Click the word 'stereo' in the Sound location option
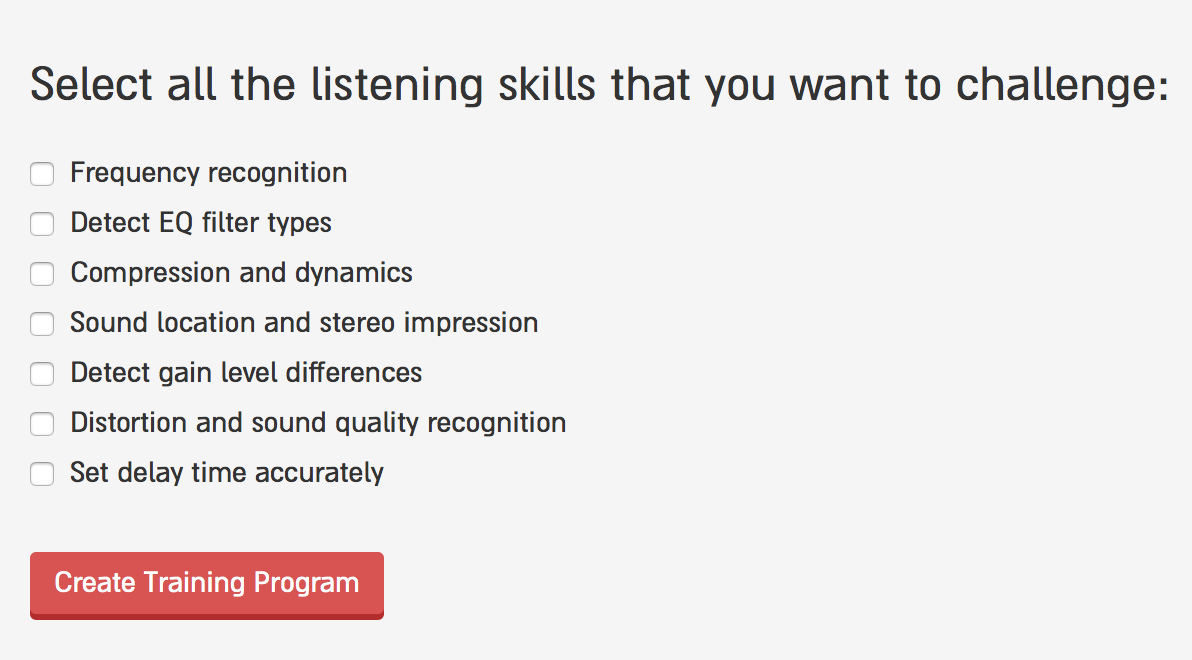The width and height of the screenshot is (1192, 660). (x=357, y=323)
